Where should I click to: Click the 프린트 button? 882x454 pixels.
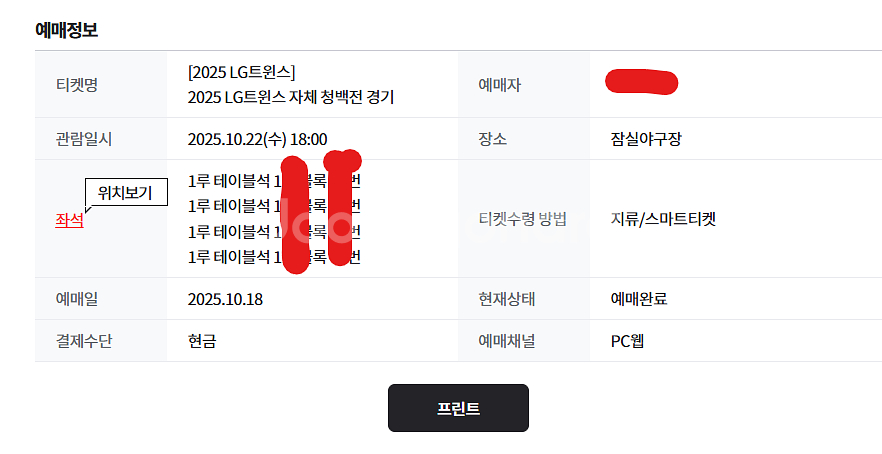pos(458,408)
